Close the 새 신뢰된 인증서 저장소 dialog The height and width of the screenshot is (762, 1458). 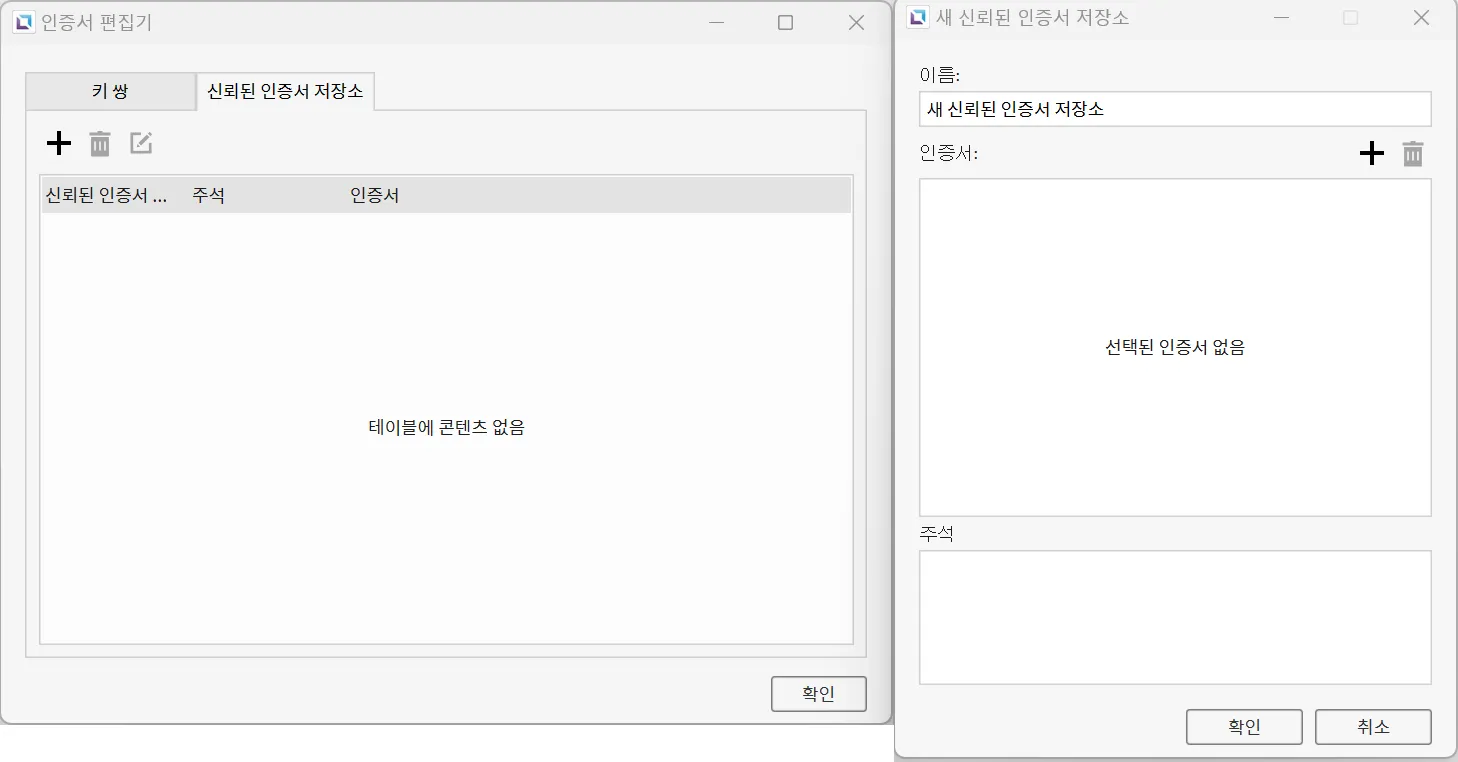coord(1420,18)
